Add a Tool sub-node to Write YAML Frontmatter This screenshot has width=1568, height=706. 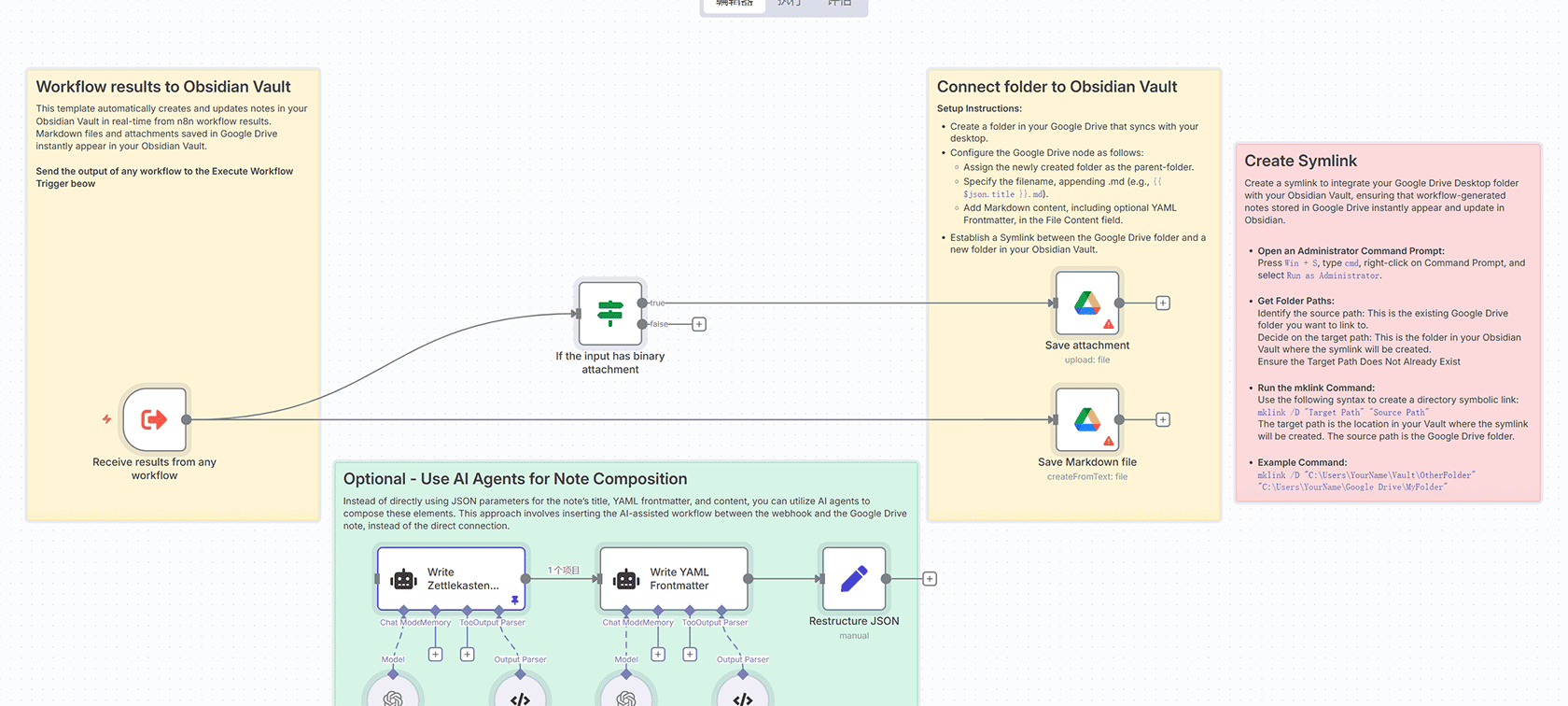pyautogui.click(x=690, y=655)
